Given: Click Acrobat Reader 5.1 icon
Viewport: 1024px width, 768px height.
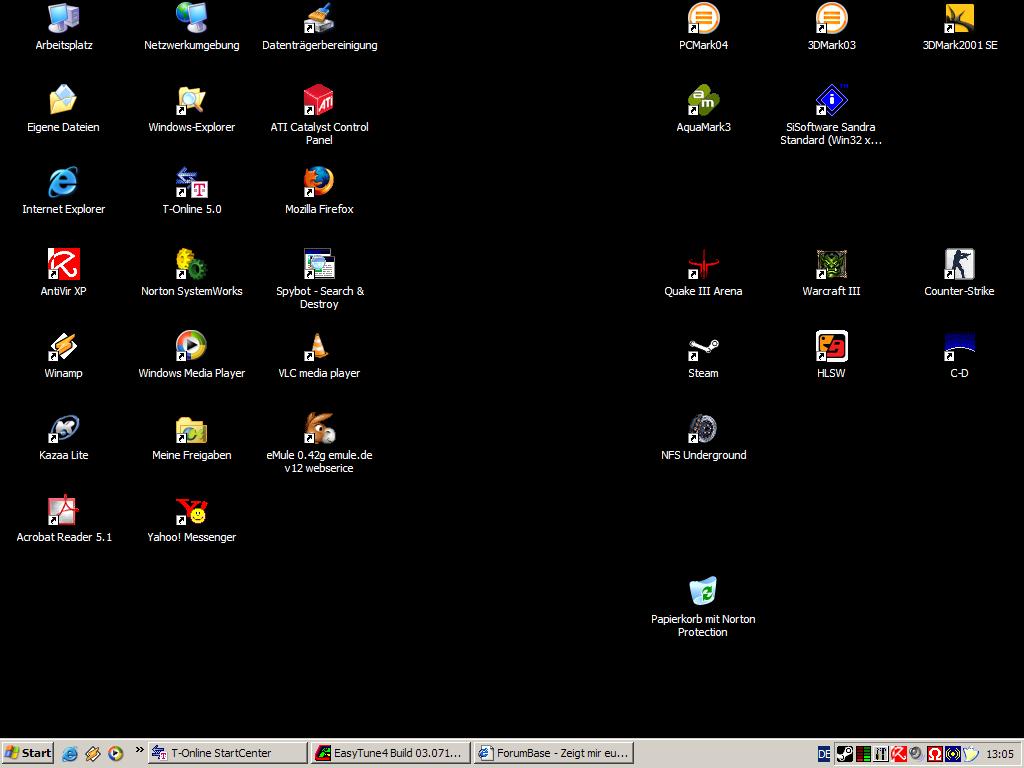Looking at the screenshot, I should [63, 519].
